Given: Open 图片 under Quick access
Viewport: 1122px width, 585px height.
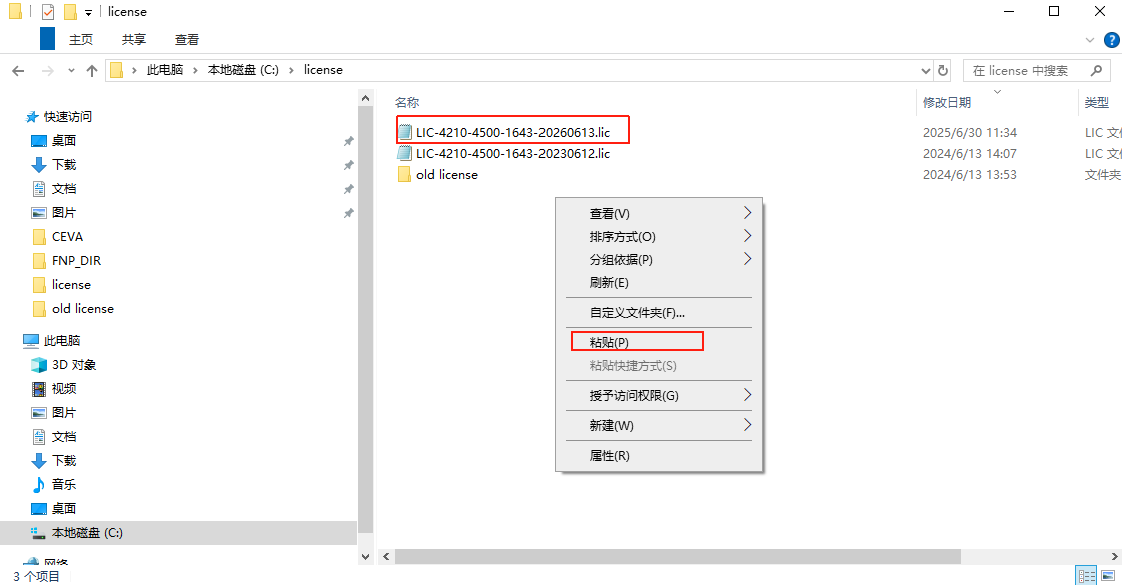Looking at the screenshot, I should coord(64,212).
